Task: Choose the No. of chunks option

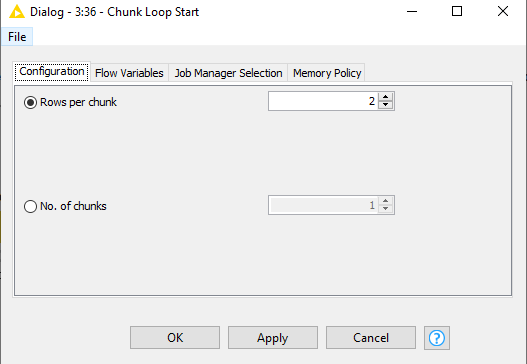Action: coord(30,206)
